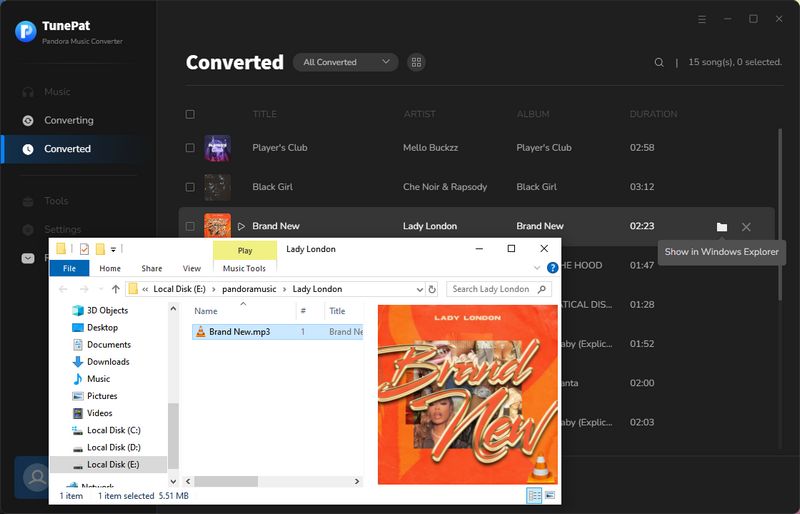Click the Brand New album art preview

point(467,395)
